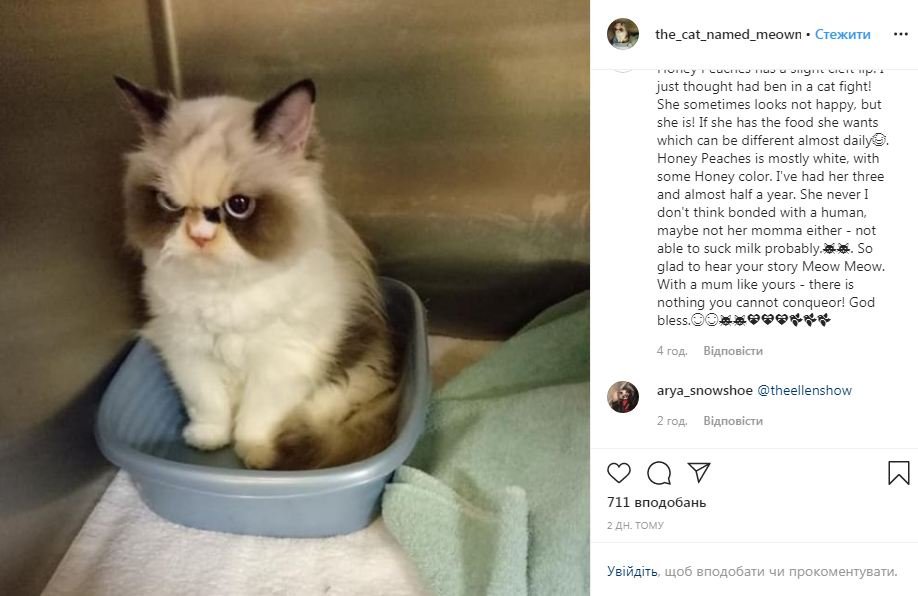The width and height of the screenshot is (918, 596).
Task: Open the_cat_named_meow profile avatar
Action: (623, 34)
